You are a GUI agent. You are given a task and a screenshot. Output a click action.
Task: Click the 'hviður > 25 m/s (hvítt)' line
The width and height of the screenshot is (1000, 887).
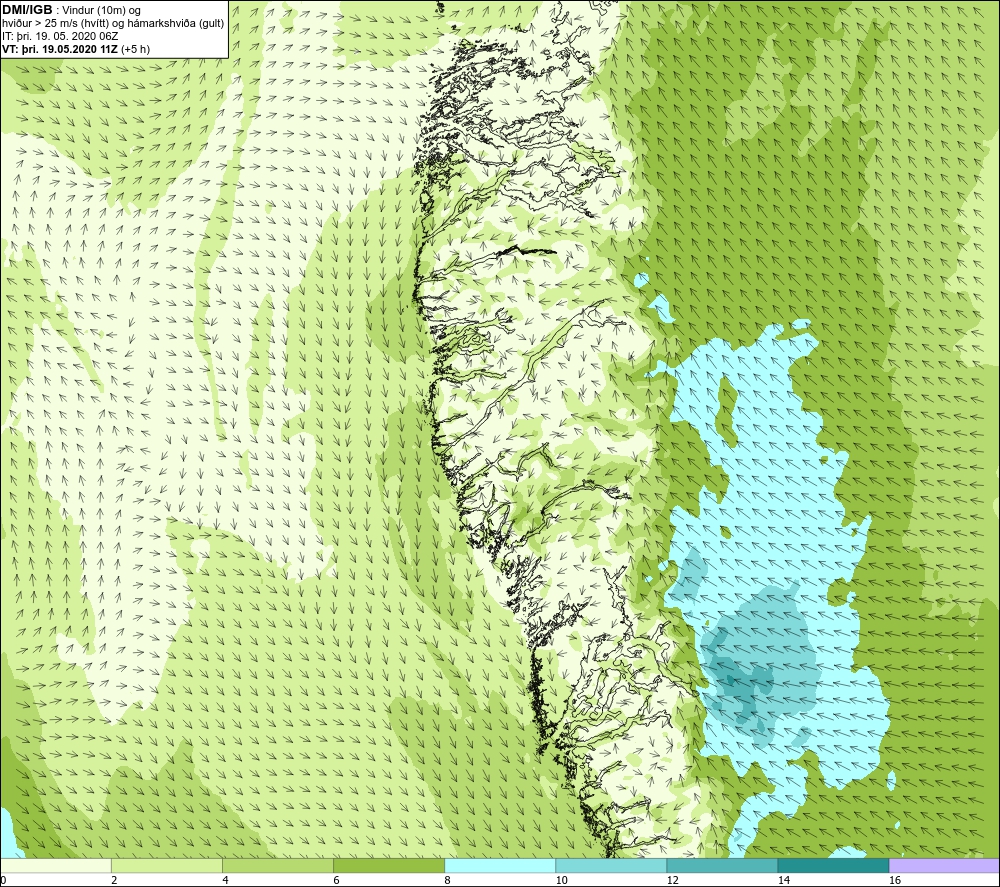point(54,24)
